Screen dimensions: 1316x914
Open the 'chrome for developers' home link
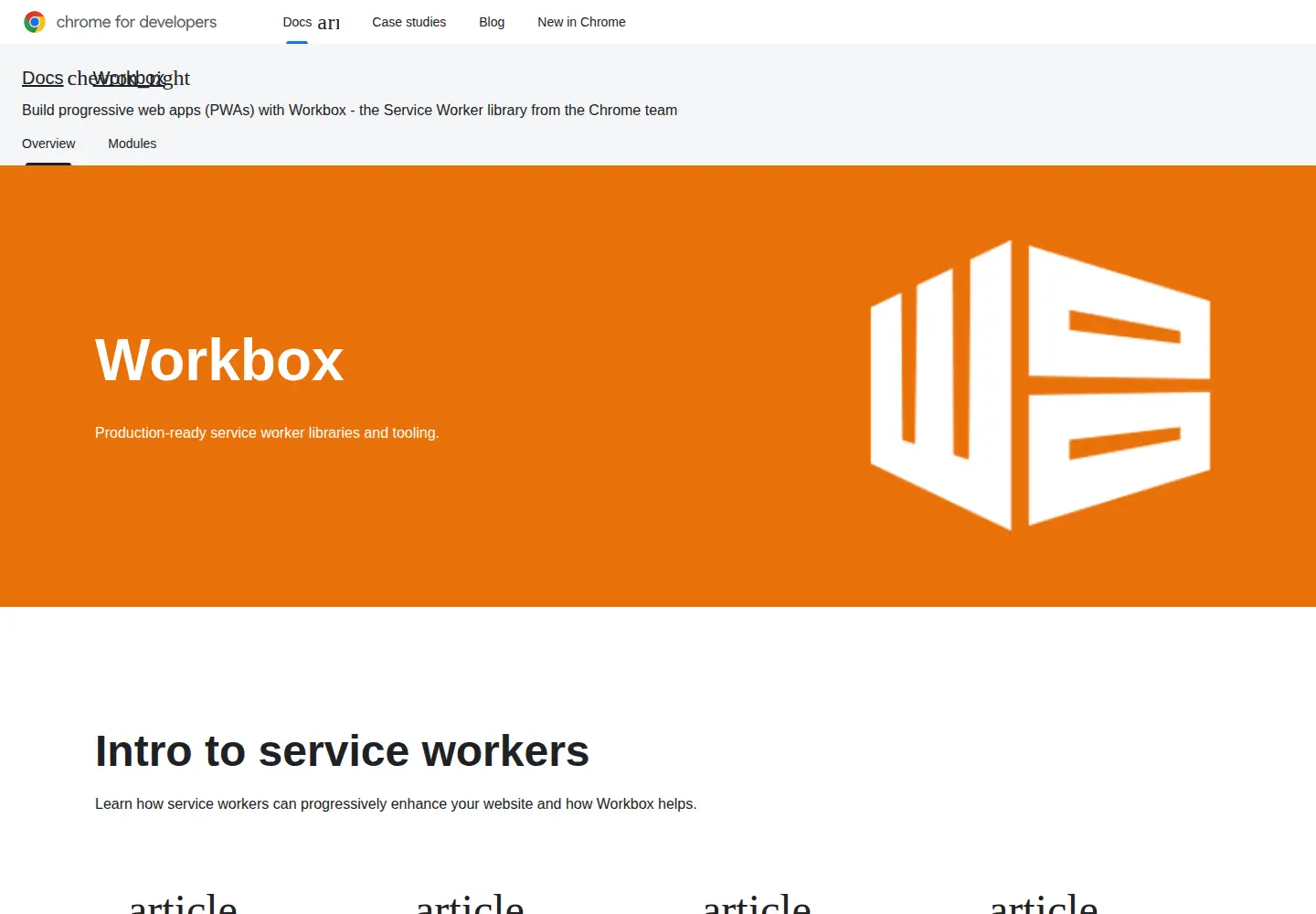tap(121, 22)
